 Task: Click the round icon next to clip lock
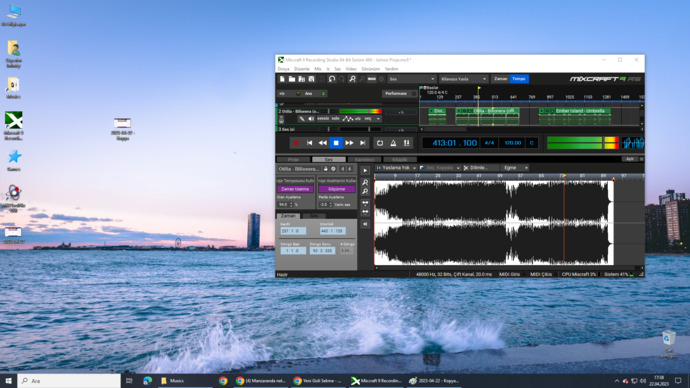[333, 169]
